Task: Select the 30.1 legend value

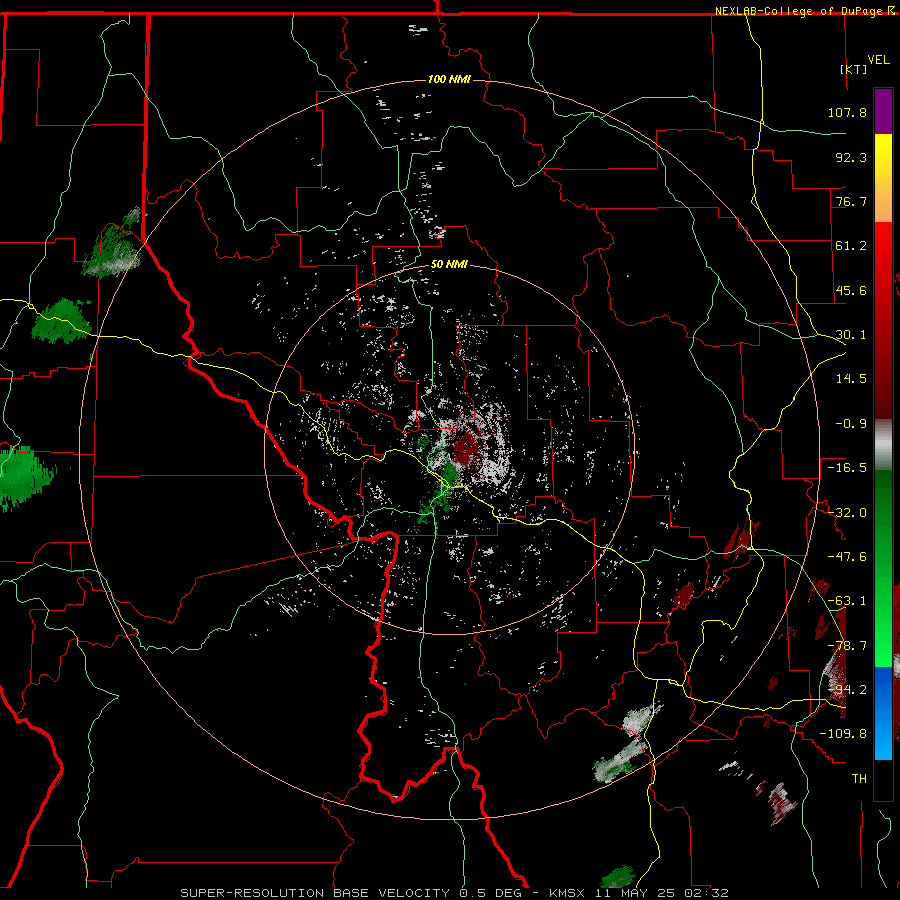Action: click(851, 335)
